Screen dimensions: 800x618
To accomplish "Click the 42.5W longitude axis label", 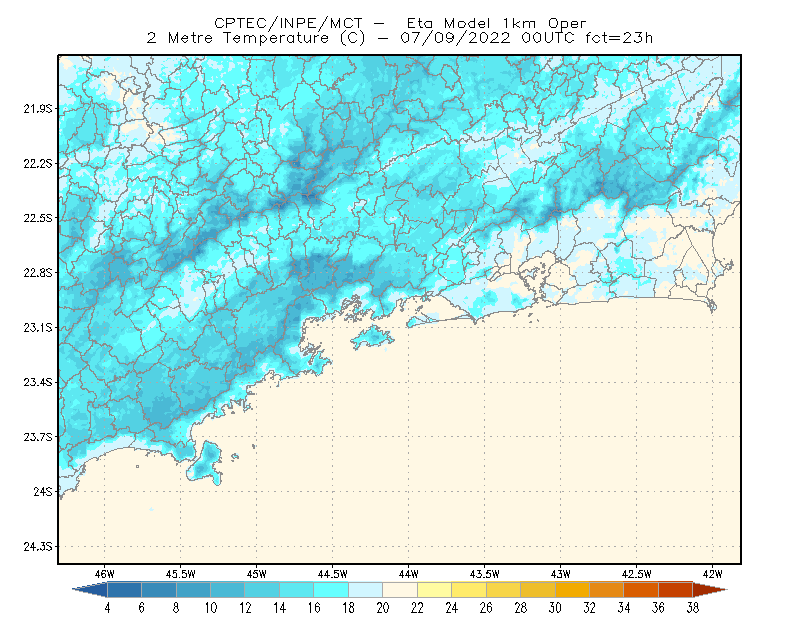I will click(x=636, y=574).
